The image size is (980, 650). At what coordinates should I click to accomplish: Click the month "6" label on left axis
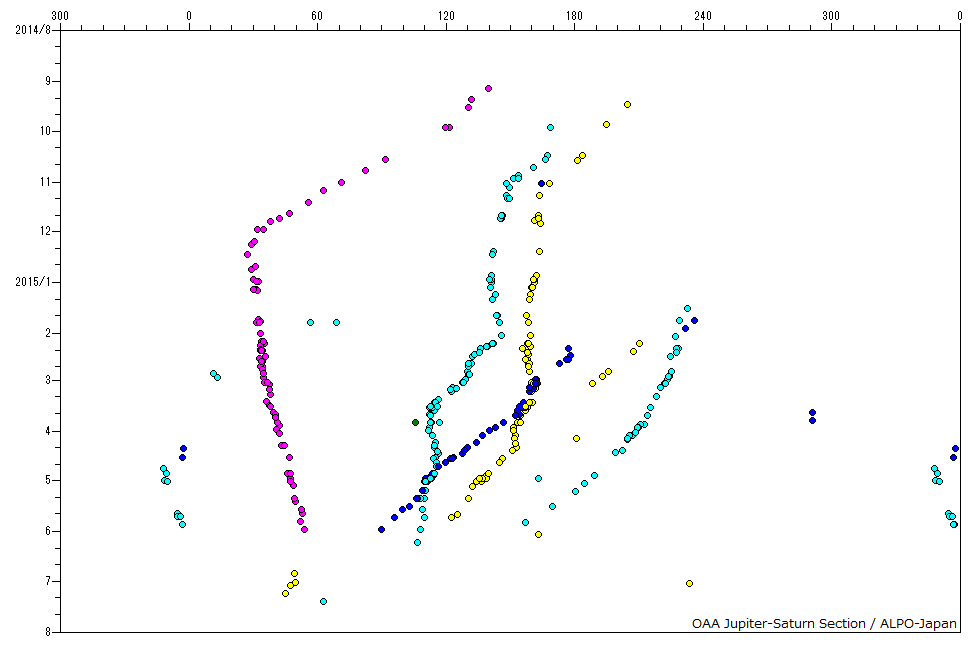48,531
